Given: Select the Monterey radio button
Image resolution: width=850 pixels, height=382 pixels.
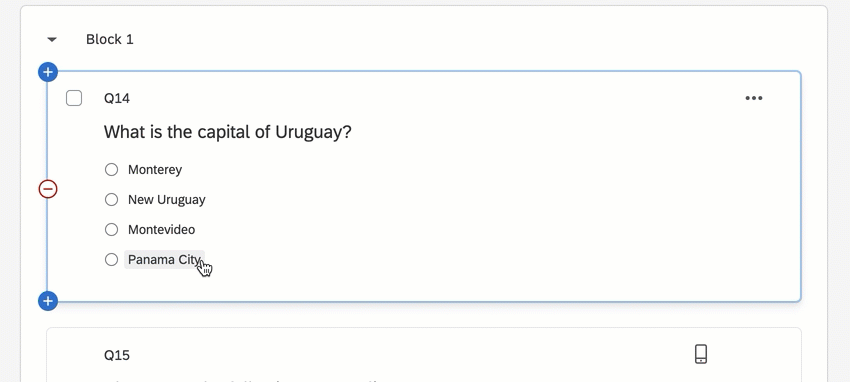Looking at the screenshot, I should (x=111, y=170).
